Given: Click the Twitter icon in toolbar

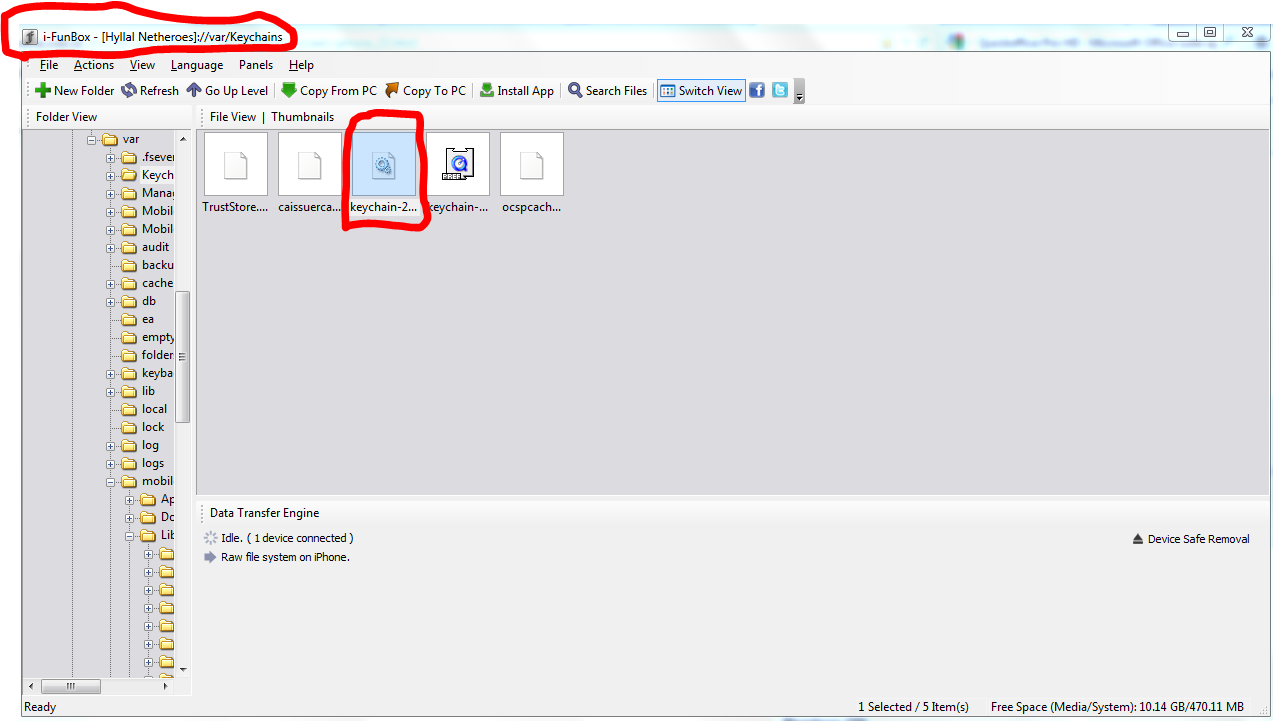Looking at the screenshot, I should [780, 90].
